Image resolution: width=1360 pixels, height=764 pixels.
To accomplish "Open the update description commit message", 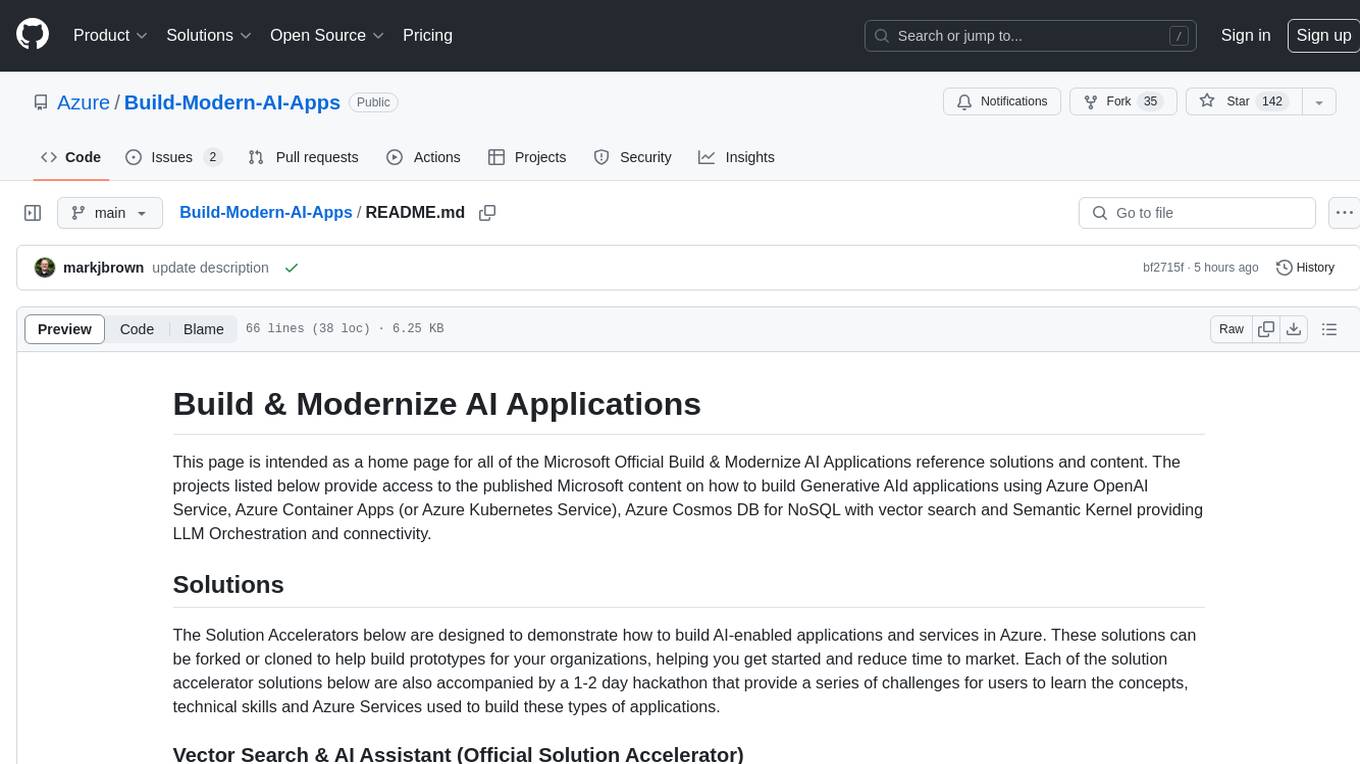I will coord(210,268).
